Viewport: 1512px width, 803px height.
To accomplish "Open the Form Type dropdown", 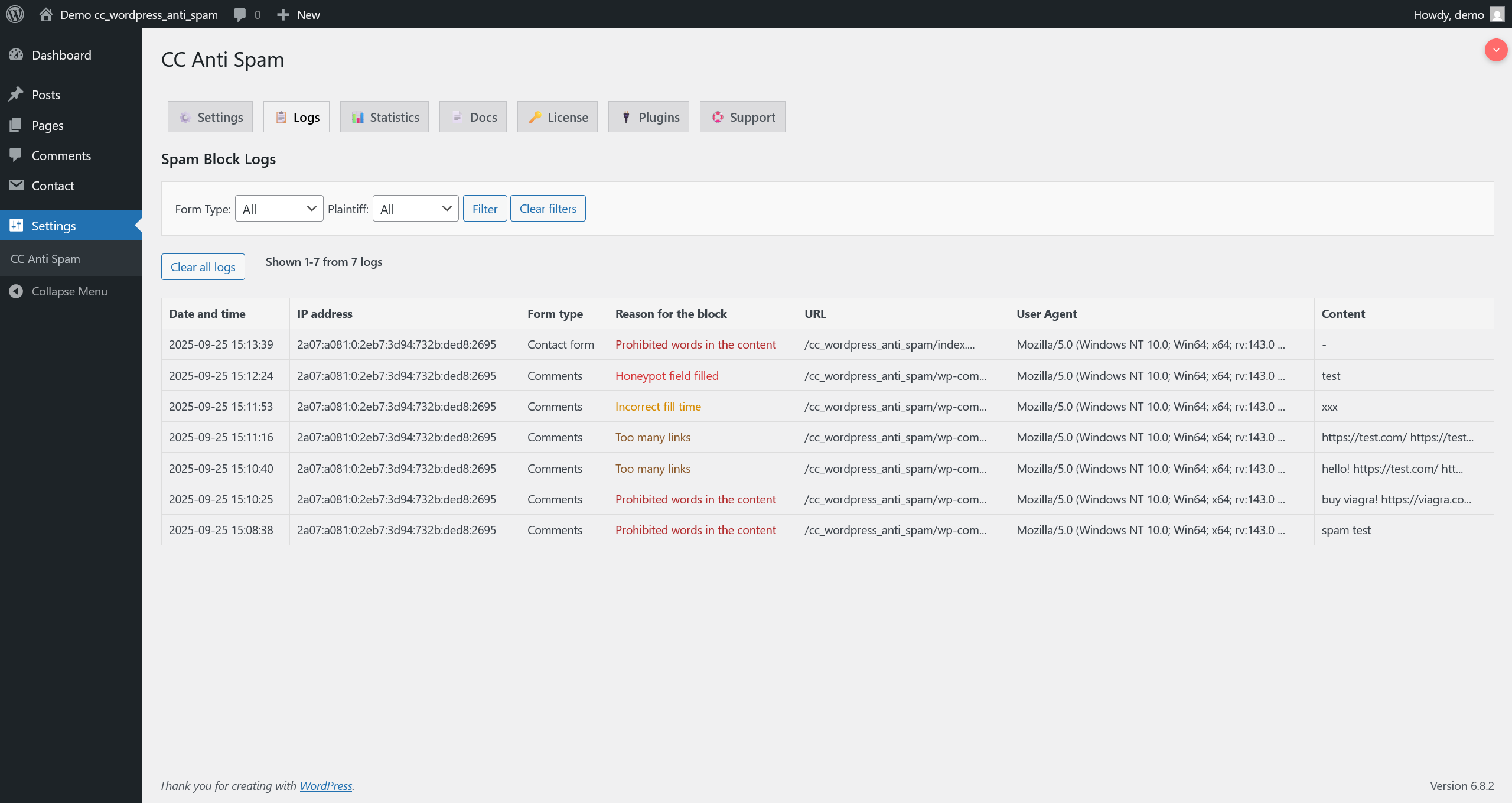I will (x=278, y=208).
